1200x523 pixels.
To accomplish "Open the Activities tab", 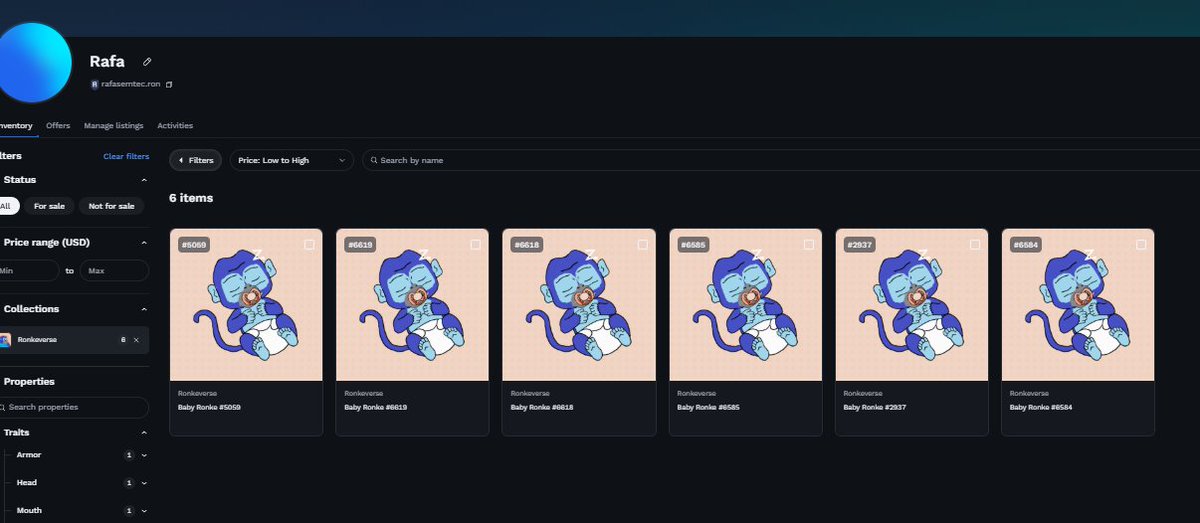I will pos(175,126).
